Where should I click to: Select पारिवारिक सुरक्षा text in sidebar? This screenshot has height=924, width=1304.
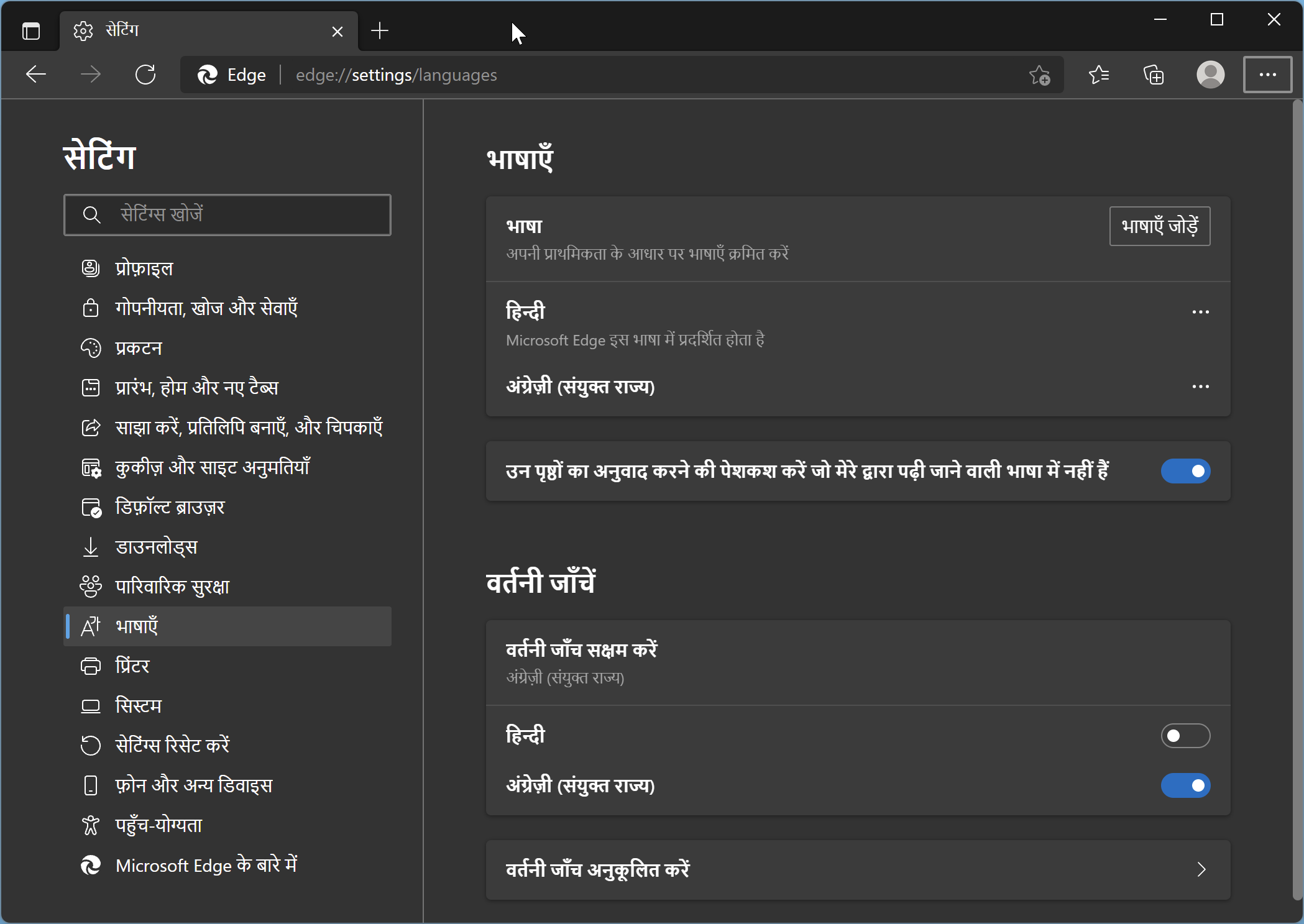coord(173,587)
